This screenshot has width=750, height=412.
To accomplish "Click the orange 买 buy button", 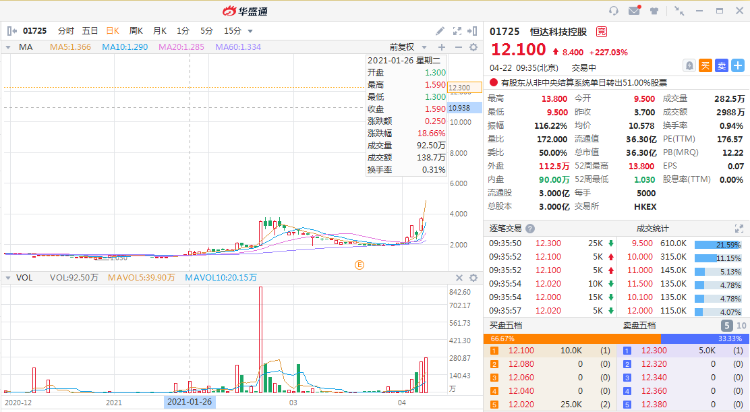I will (706, 66).
